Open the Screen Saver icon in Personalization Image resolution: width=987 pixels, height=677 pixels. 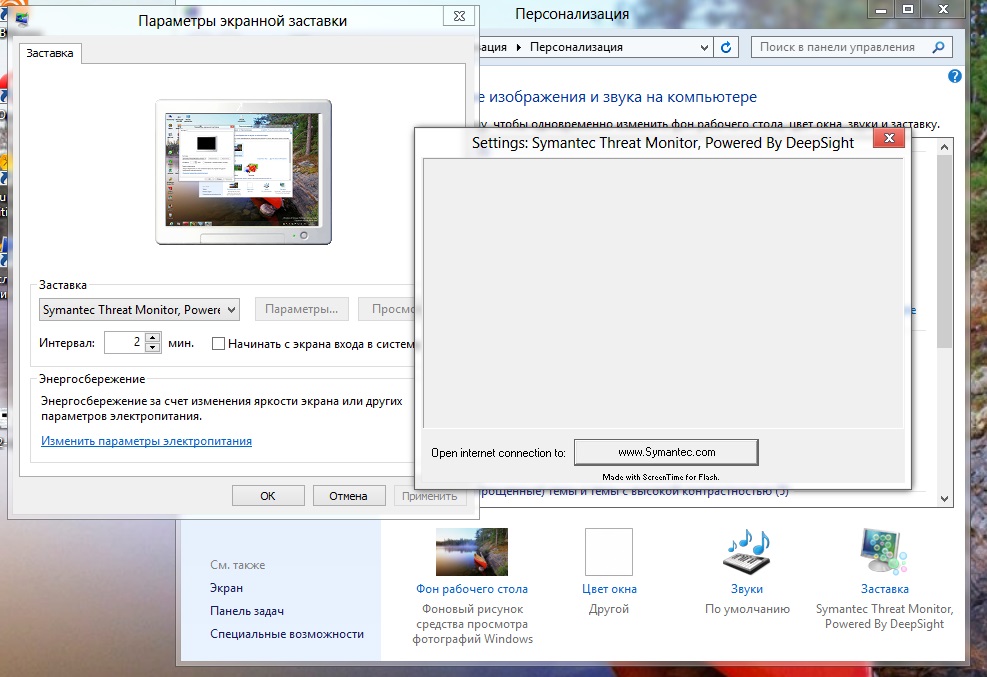(x=884, y=551)
